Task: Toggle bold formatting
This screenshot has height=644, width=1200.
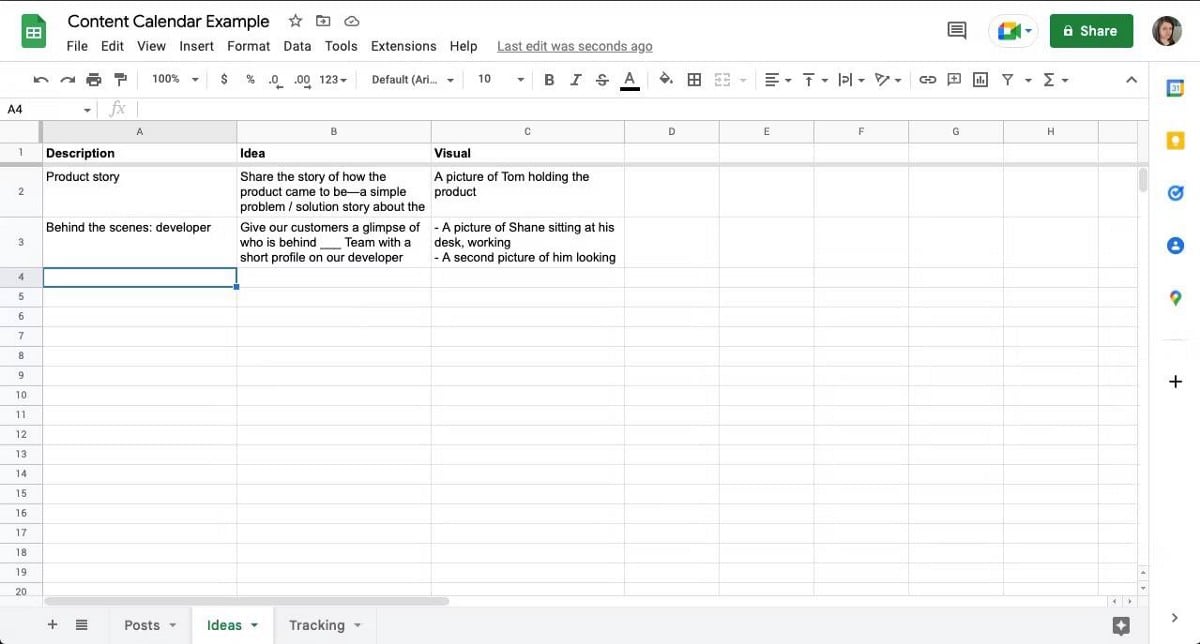Action: pyautogui.click(x=549, y=80)
